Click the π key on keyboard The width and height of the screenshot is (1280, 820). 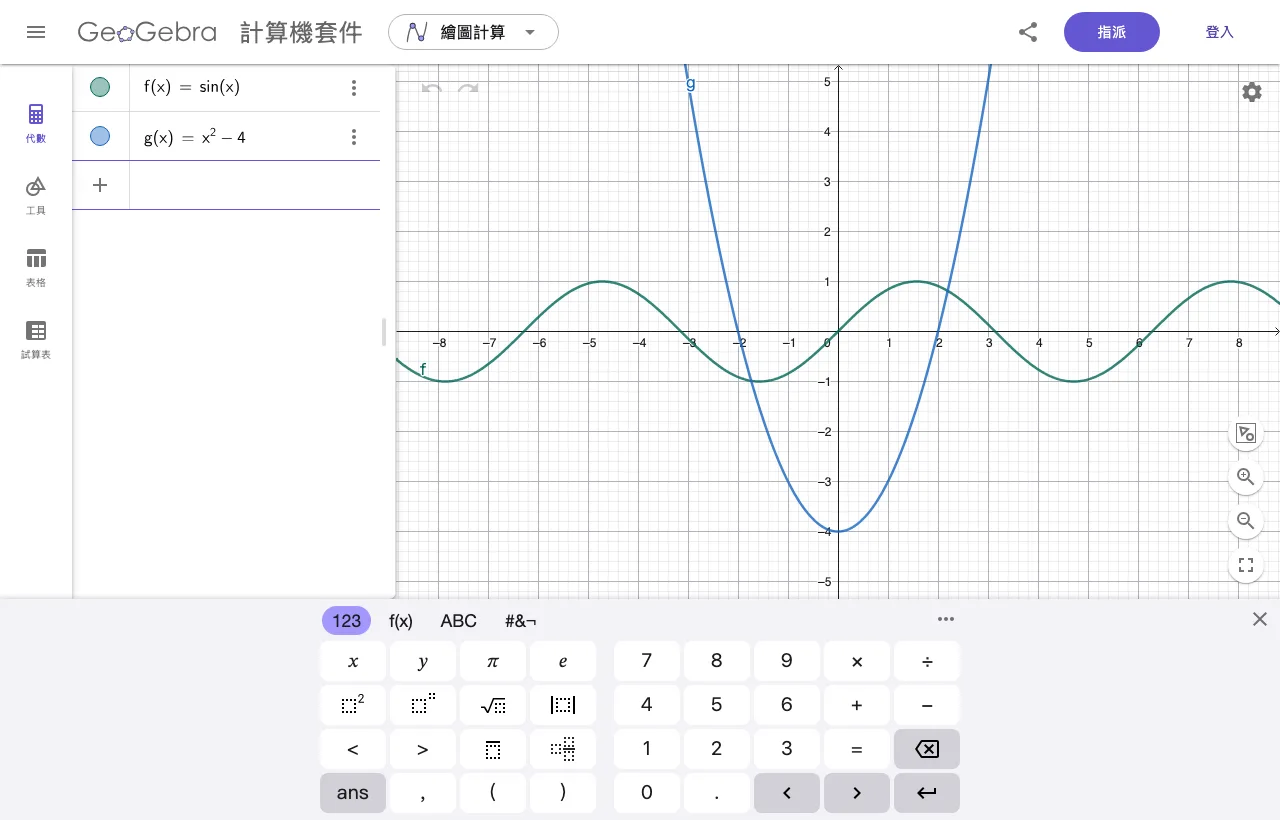(x=493, y=661)
